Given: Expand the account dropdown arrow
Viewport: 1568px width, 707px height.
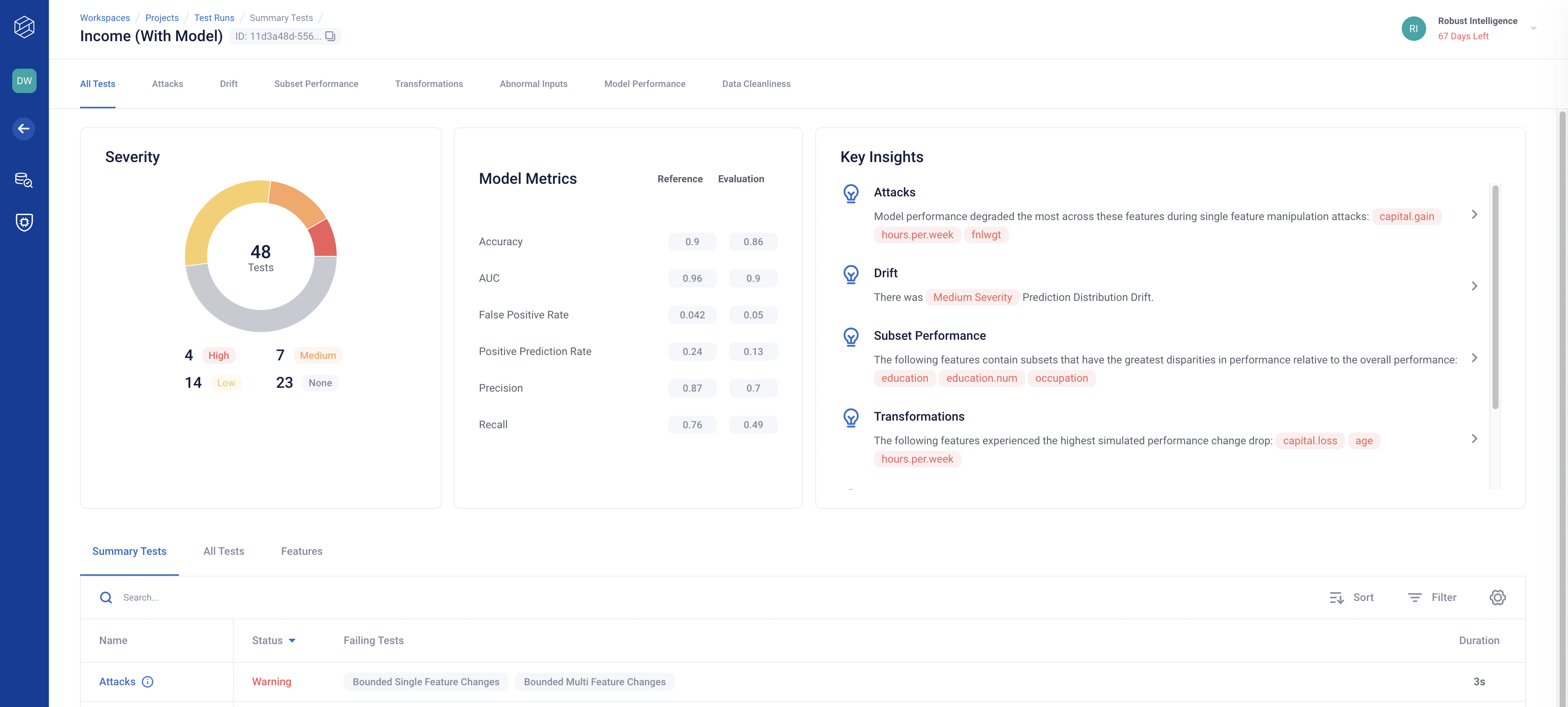Looking at the screenshot, I should [x=1533, y=29].
